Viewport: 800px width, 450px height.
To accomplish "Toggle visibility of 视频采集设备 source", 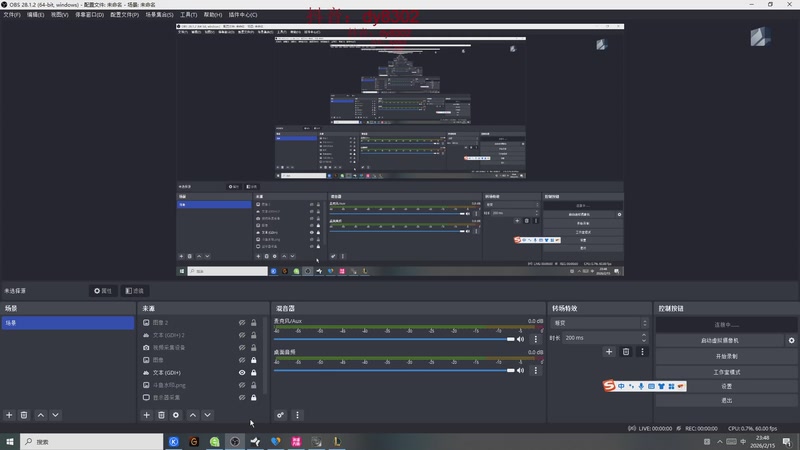I will coord(242,347).
